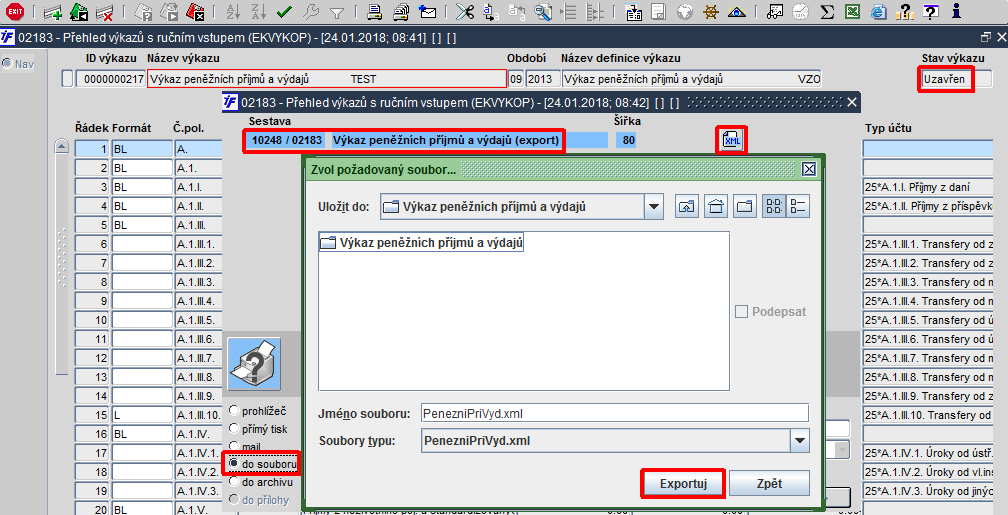Image resolution: width=1008 pixels, height=515 pixels.
Task: Click the year 2013 period field
Action: pyautogui.click(x=543, y=79)
